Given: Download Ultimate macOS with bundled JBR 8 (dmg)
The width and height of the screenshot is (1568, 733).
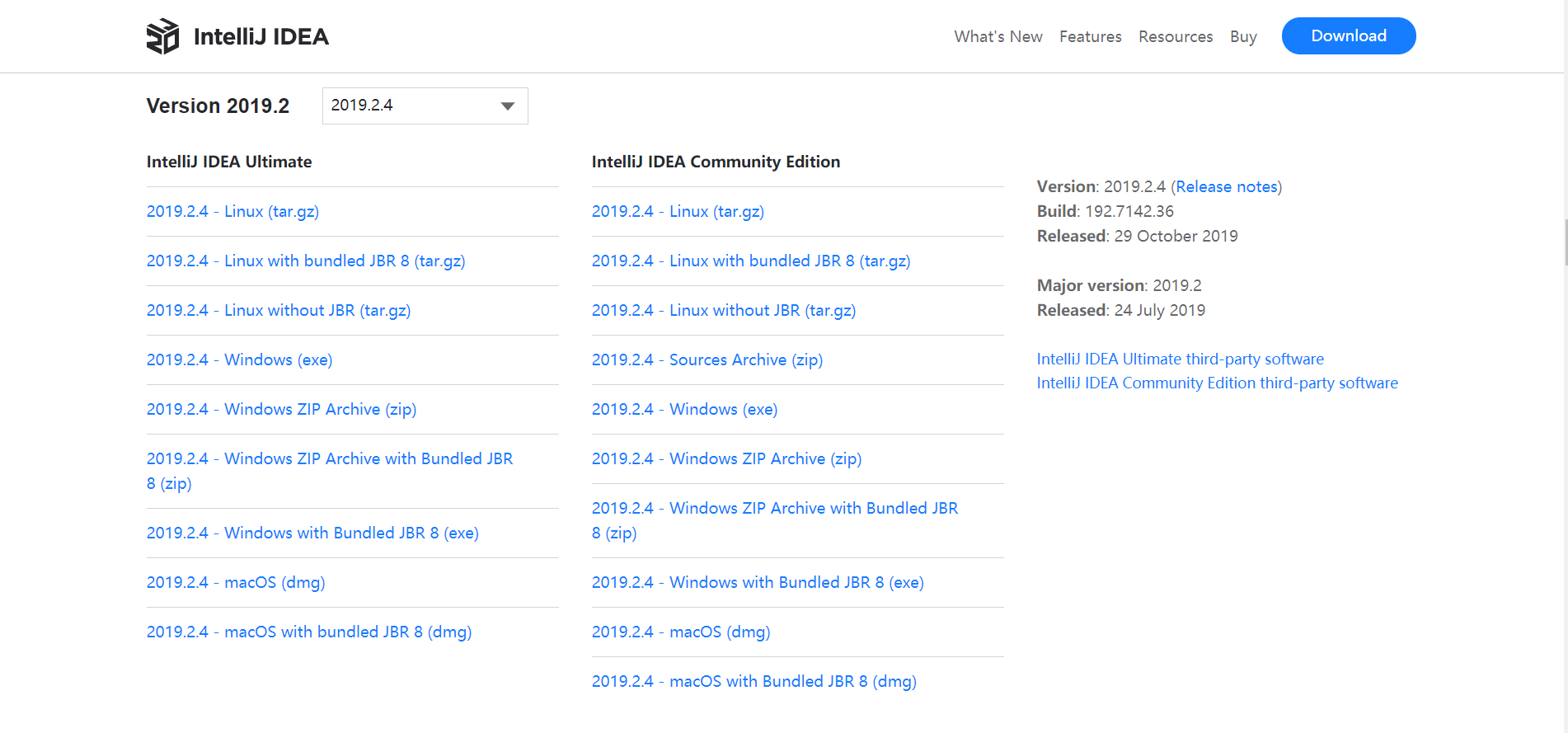Looking at the screenshot, I should [x=309, y=632].
